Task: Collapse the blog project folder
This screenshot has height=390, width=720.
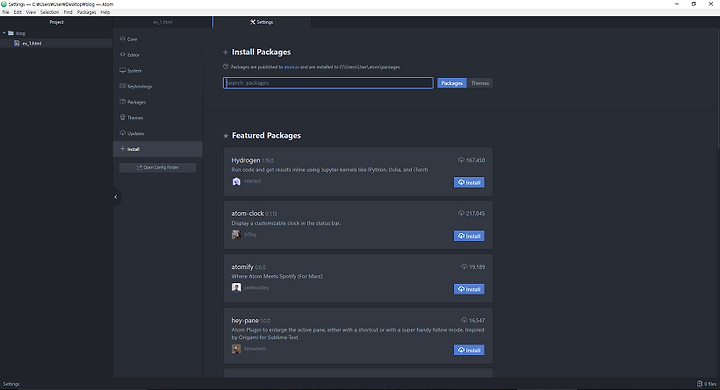Action: 4,33
